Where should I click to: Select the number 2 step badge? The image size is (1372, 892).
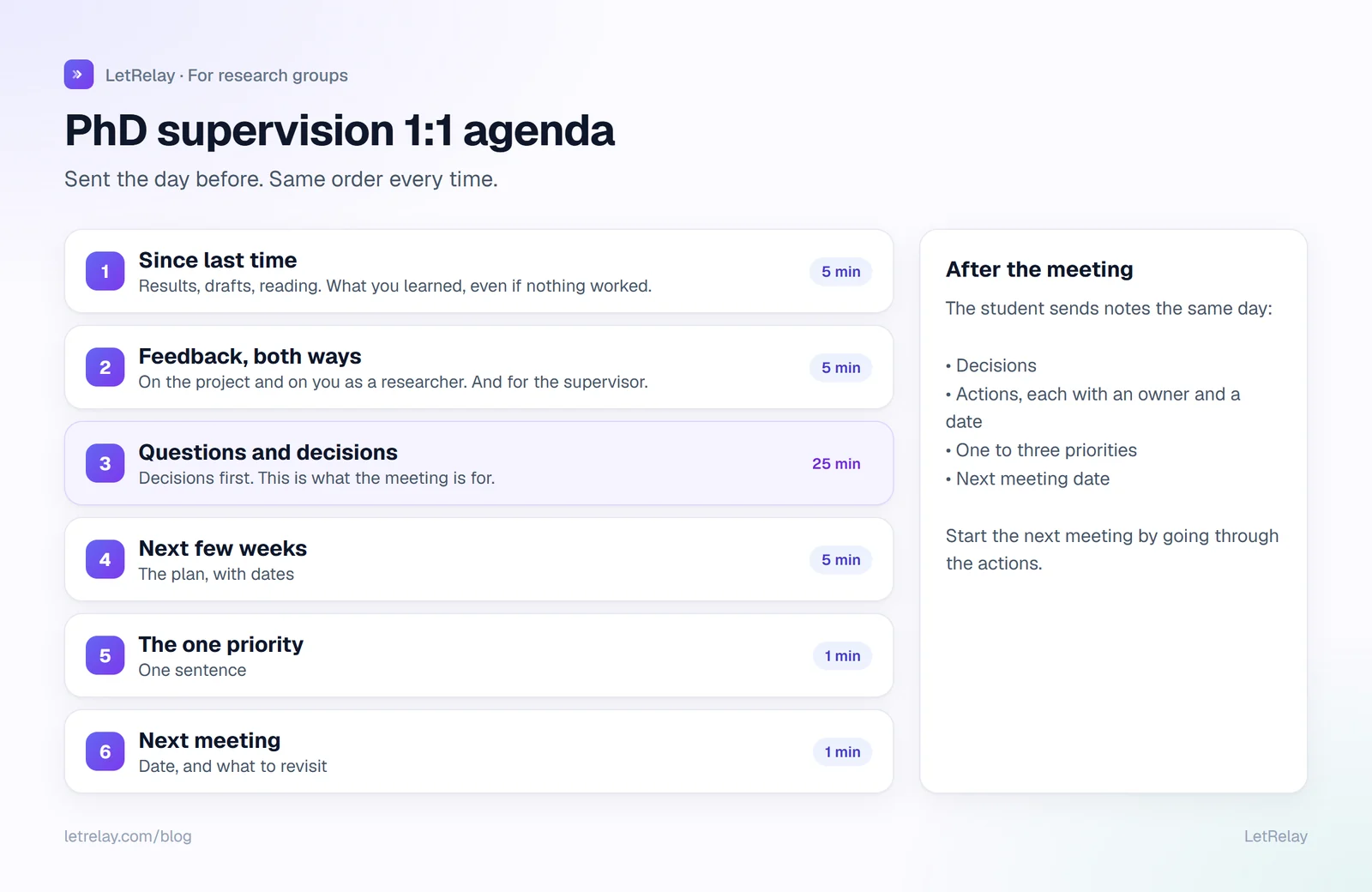click(105, 367)
